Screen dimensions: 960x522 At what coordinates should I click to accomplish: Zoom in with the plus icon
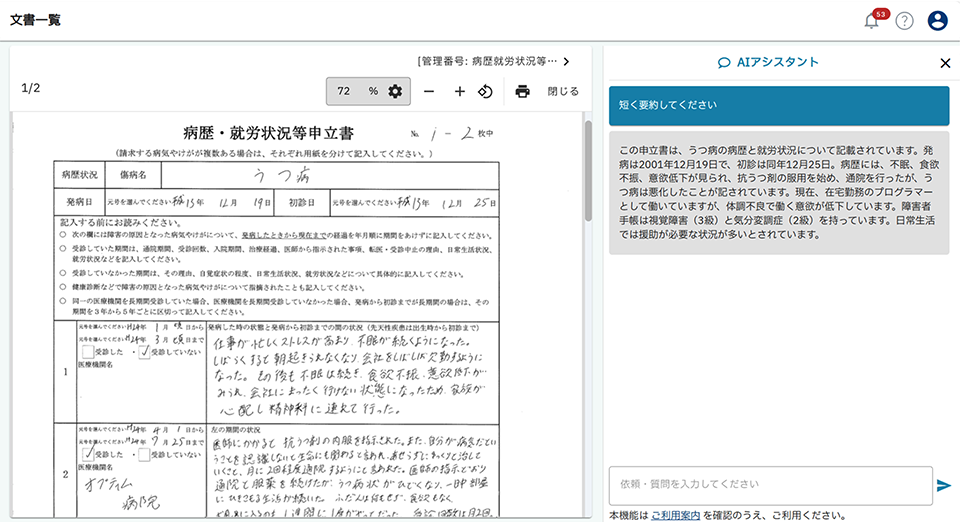(x=460, y=91)
